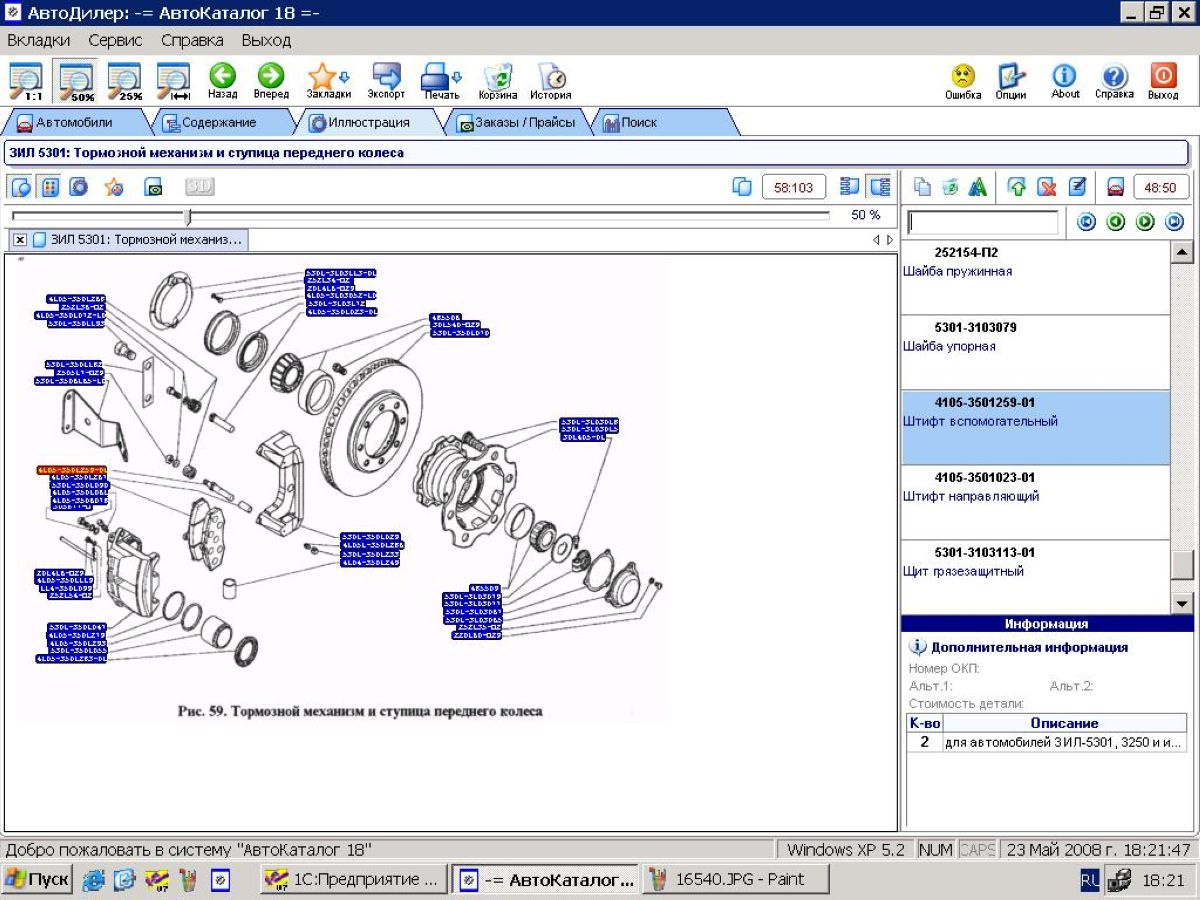Go back with the Назад arrow
The image size is (1200, 900).
pos(222,80)
